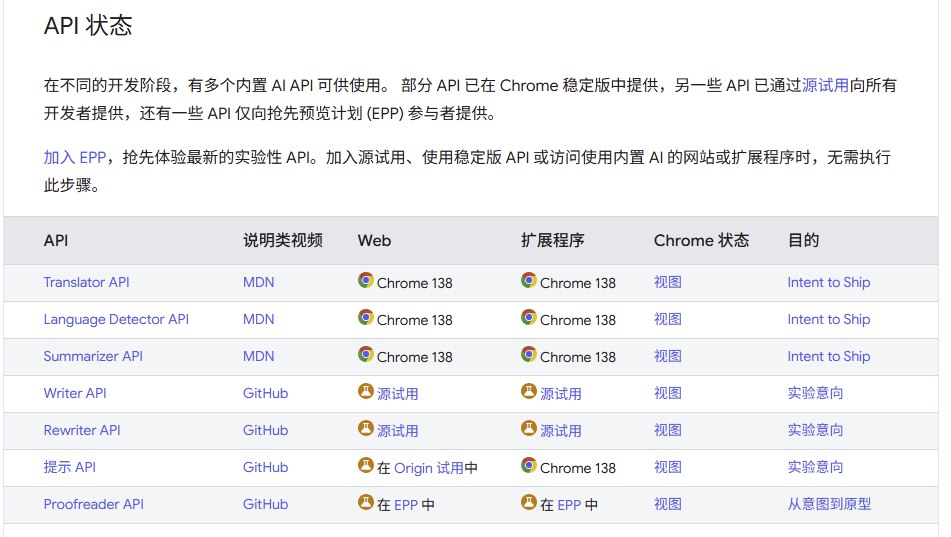This screenshot has height=537, width=951.
Task: Click EPP link in Proofreader Web column
Action: coord(406,505)
